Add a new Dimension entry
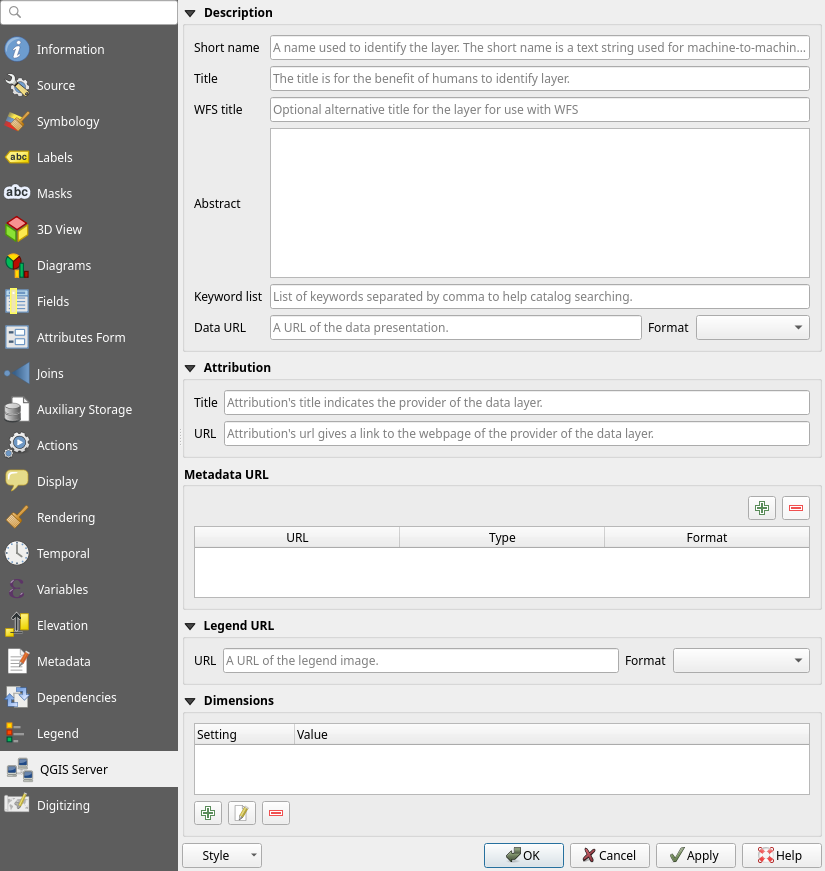 pos(208,813)
